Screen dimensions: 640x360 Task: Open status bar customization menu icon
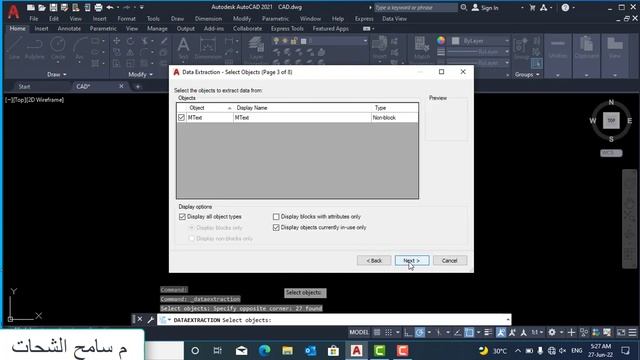[x=633, y=333]
